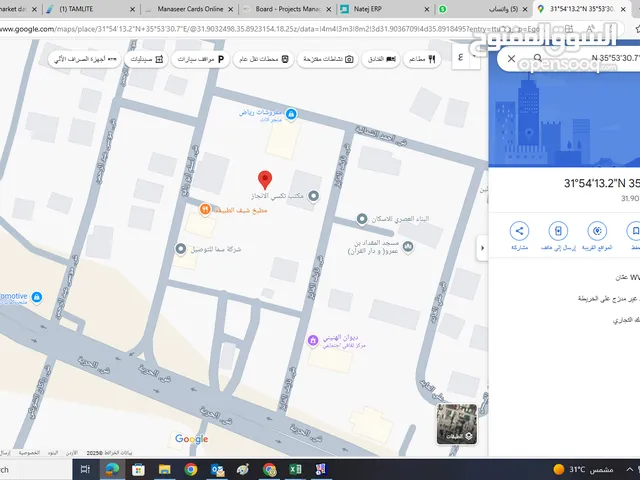
Task: Open Excel from taskbar
Action: point(295,469)
